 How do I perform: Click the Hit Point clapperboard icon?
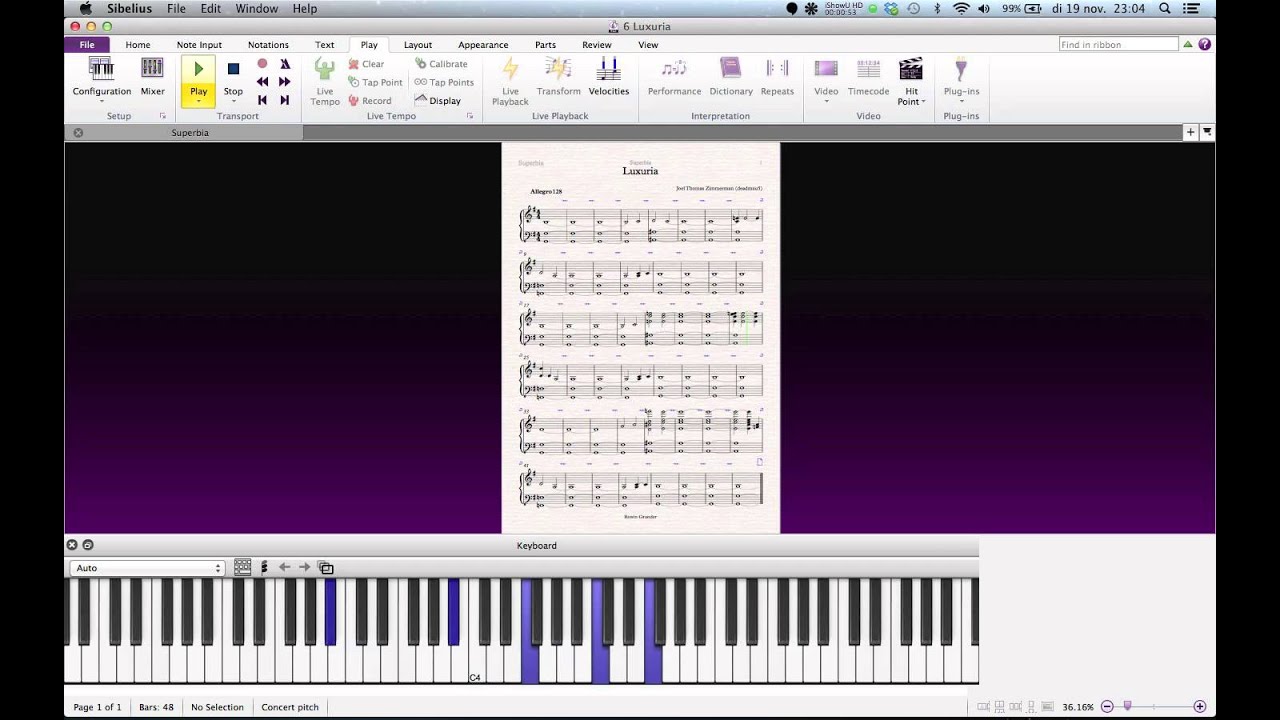[910, 69]
